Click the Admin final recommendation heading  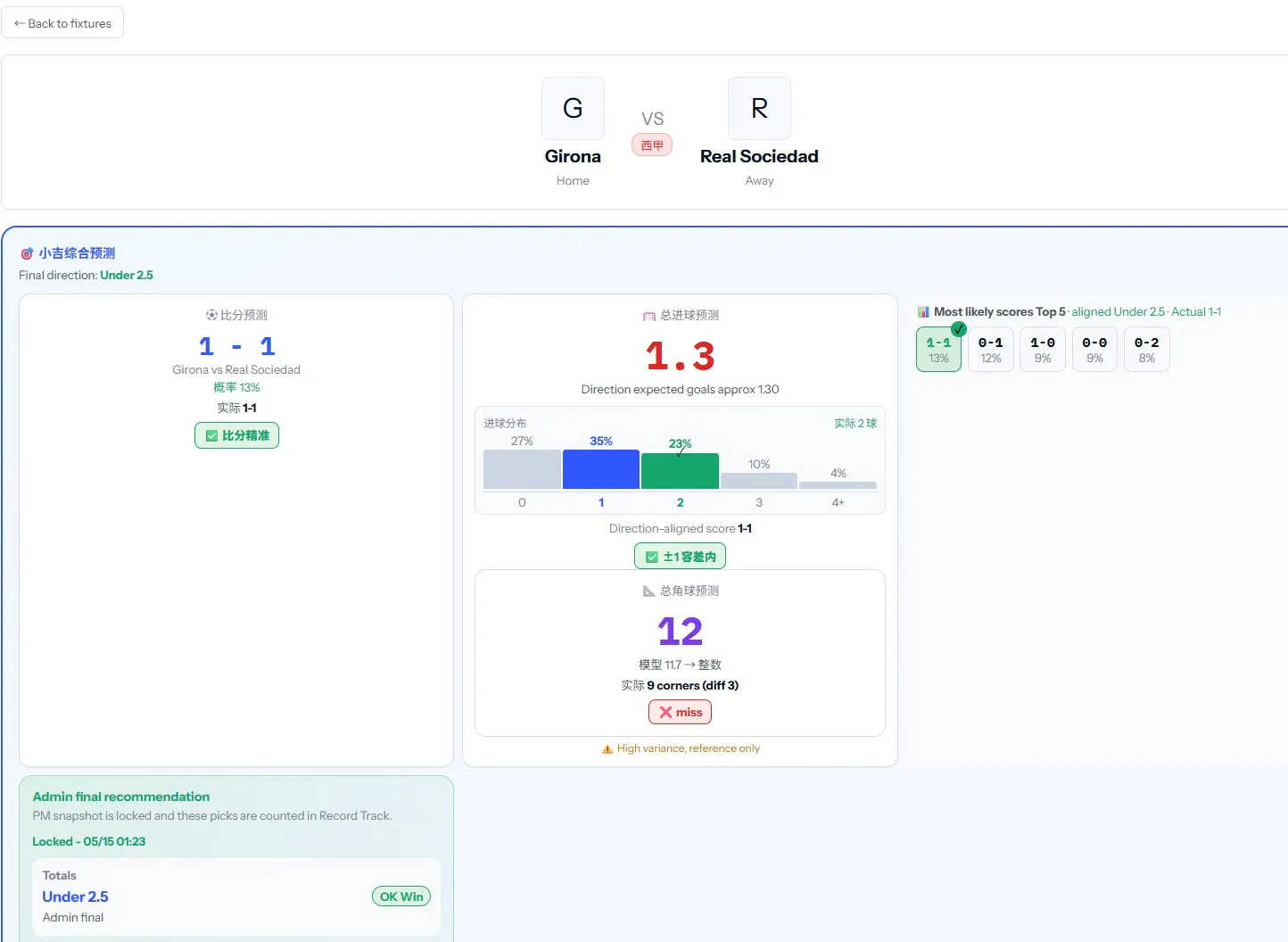pos(121,797)
